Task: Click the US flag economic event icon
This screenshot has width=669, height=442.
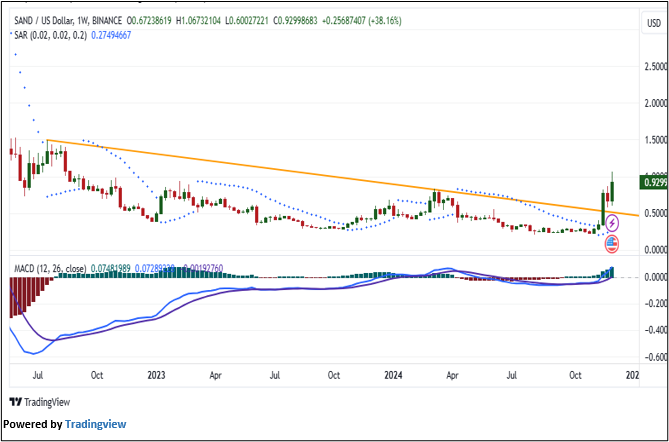Action: click(612, 244)
